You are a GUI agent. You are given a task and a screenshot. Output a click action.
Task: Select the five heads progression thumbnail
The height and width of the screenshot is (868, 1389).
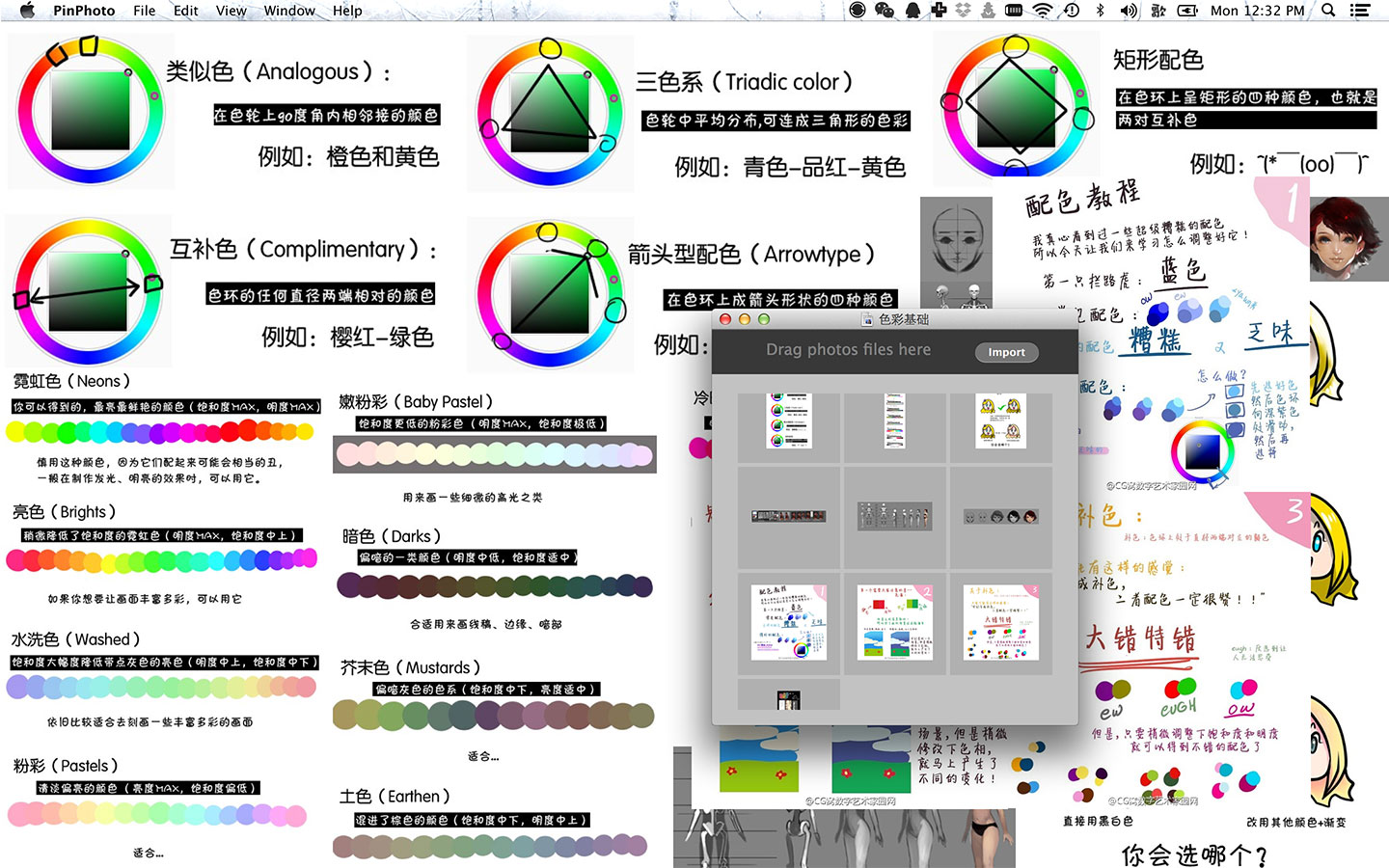coord(1001,516)
